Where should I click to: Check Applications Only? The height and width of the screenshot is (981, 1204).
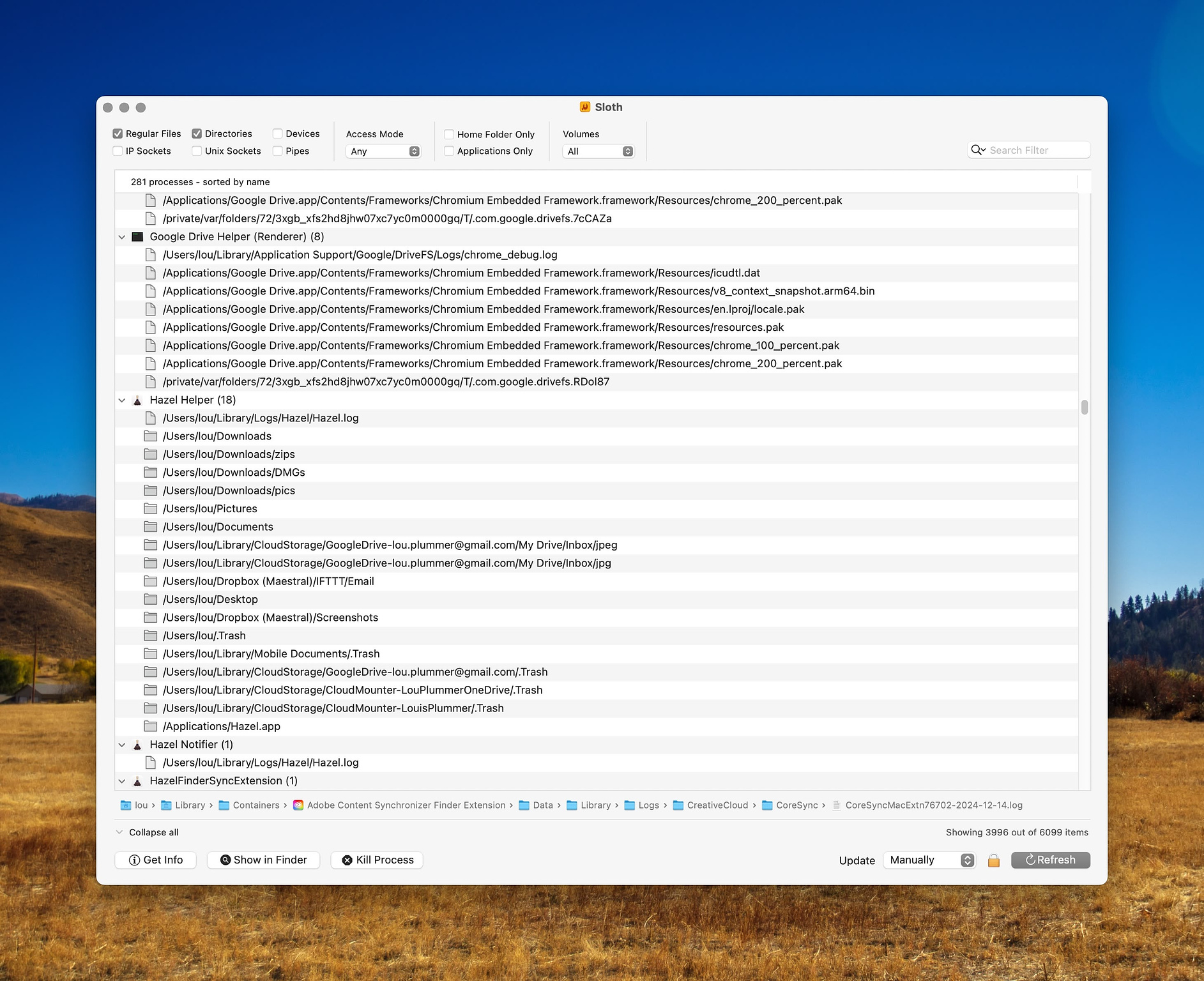pos(449,151)
